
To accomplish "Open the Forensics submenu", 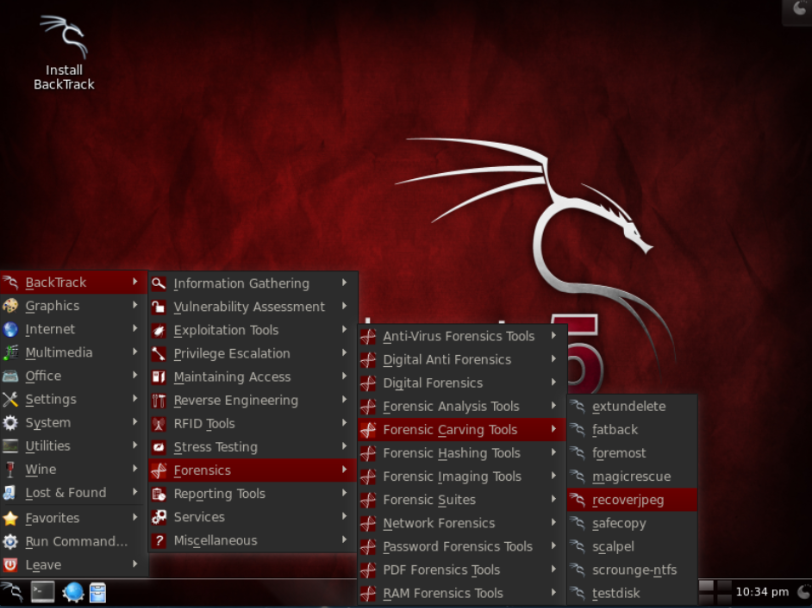I will point(252,470).
